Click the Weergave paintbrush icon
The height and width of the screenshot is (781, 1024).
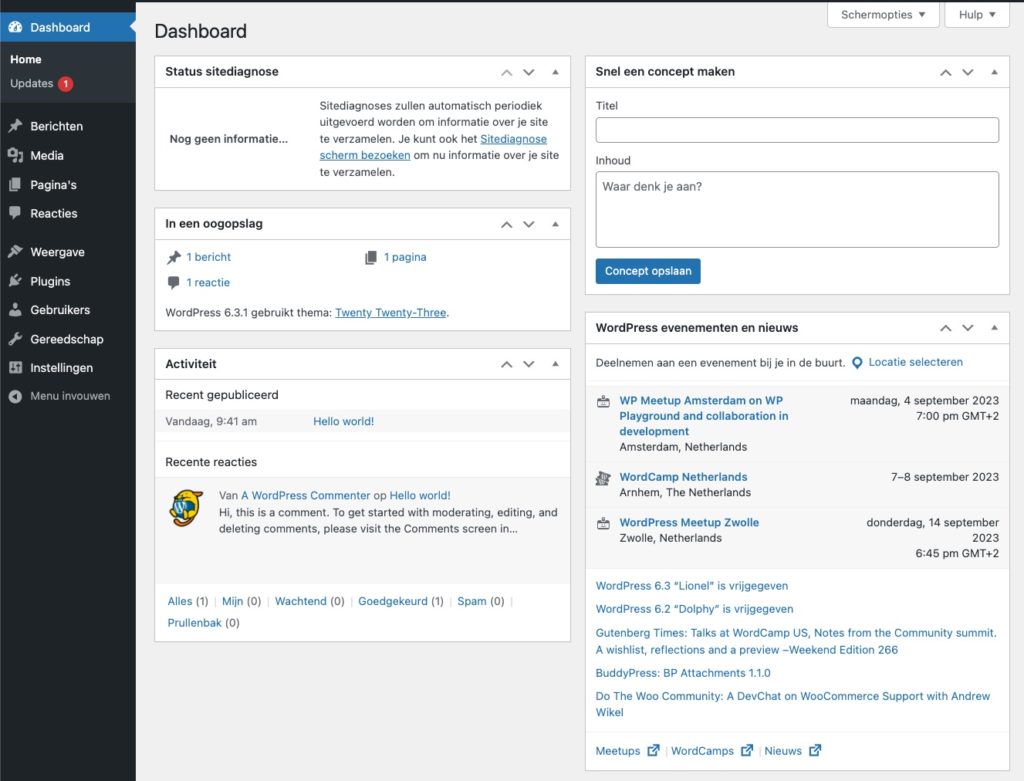click(15, 253)
